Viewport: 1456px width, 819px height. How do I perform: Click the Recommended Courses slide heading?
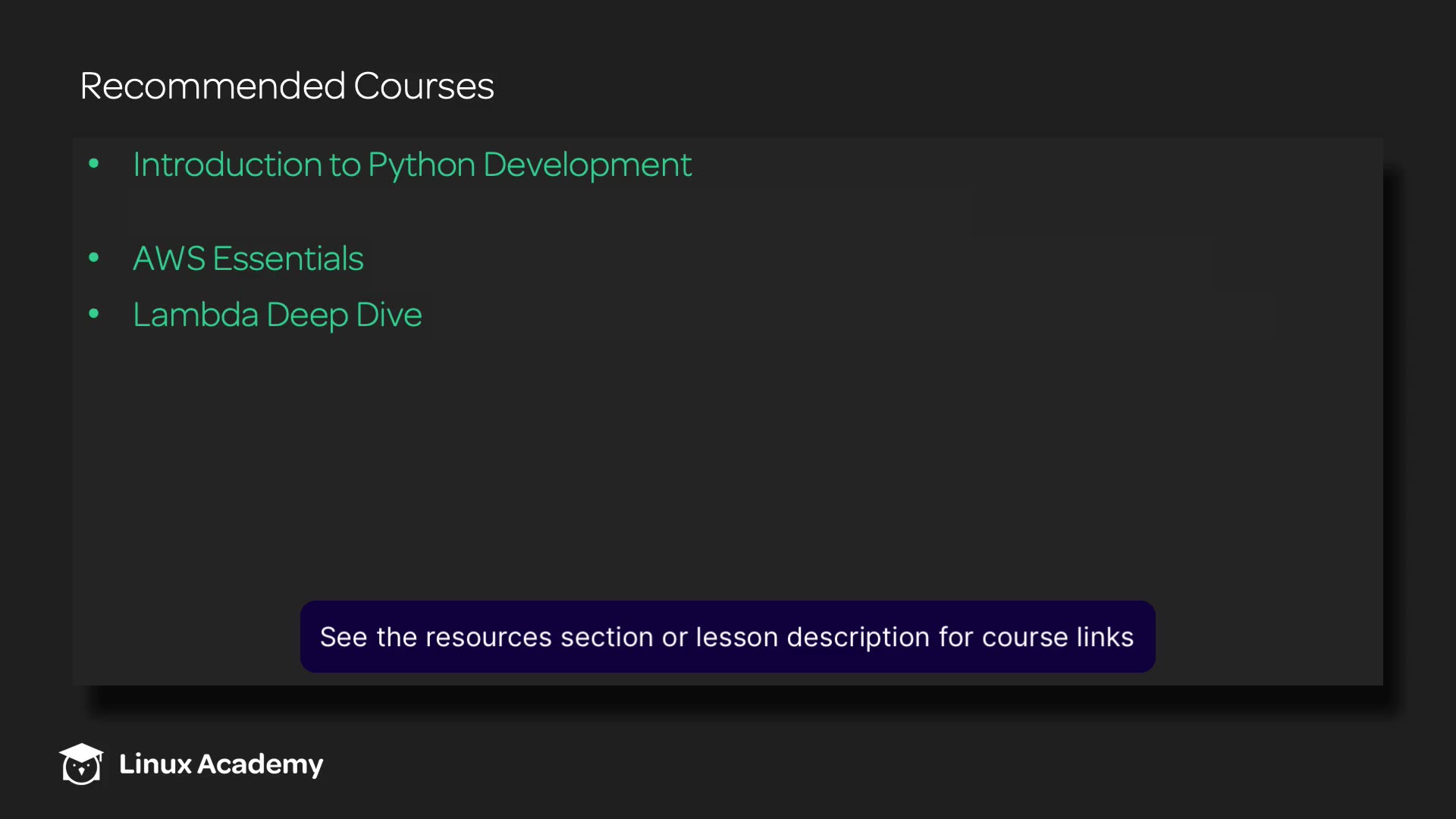[x=287, y=86]
